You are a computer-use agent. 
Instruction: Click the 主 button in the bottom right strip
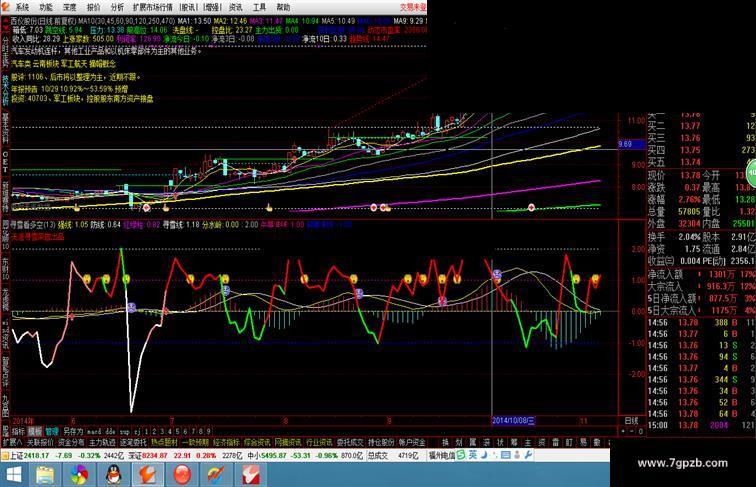click(x=528, y=442)
